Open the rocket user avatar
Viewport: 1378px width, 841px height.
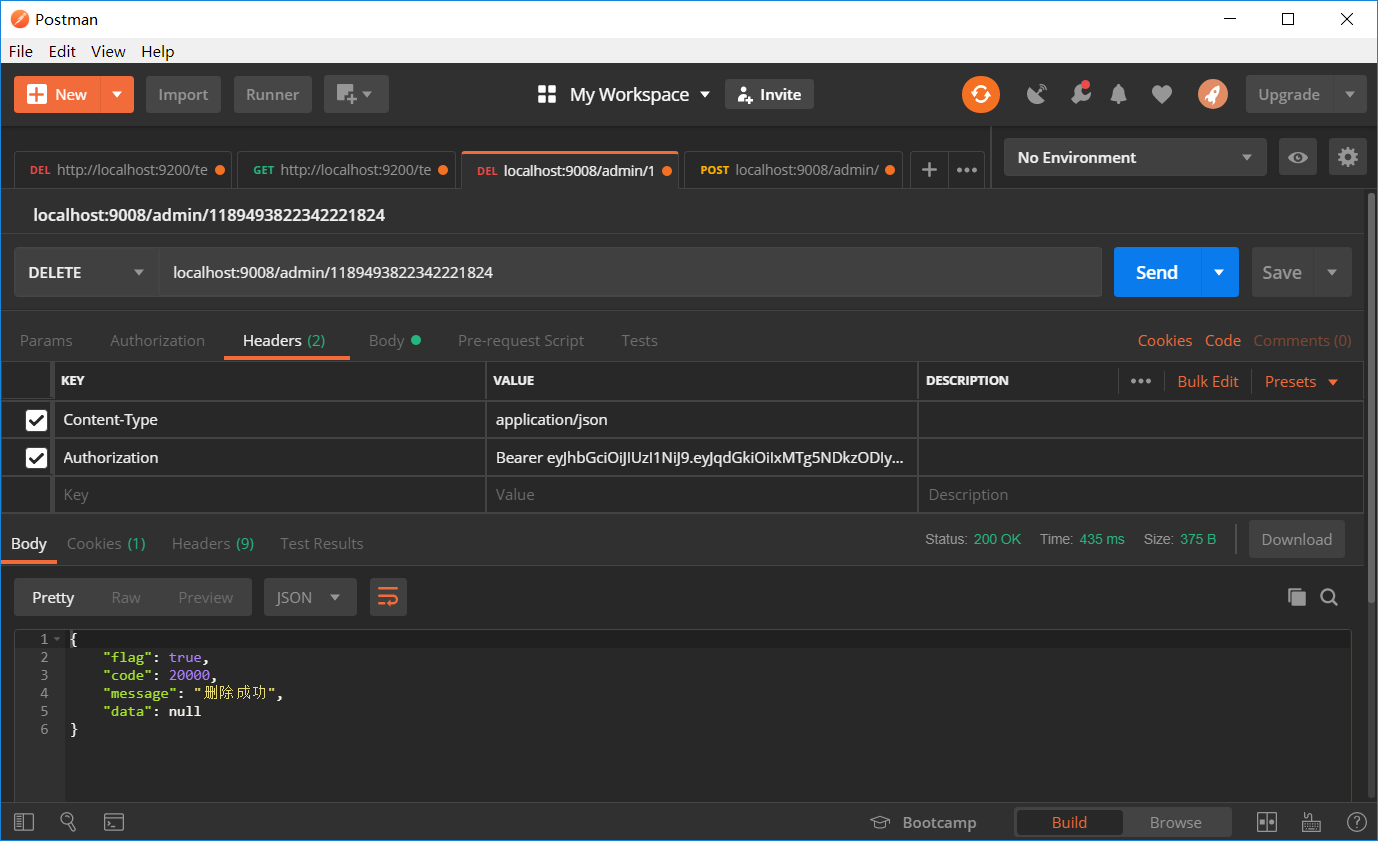[x=1212, y=95]
